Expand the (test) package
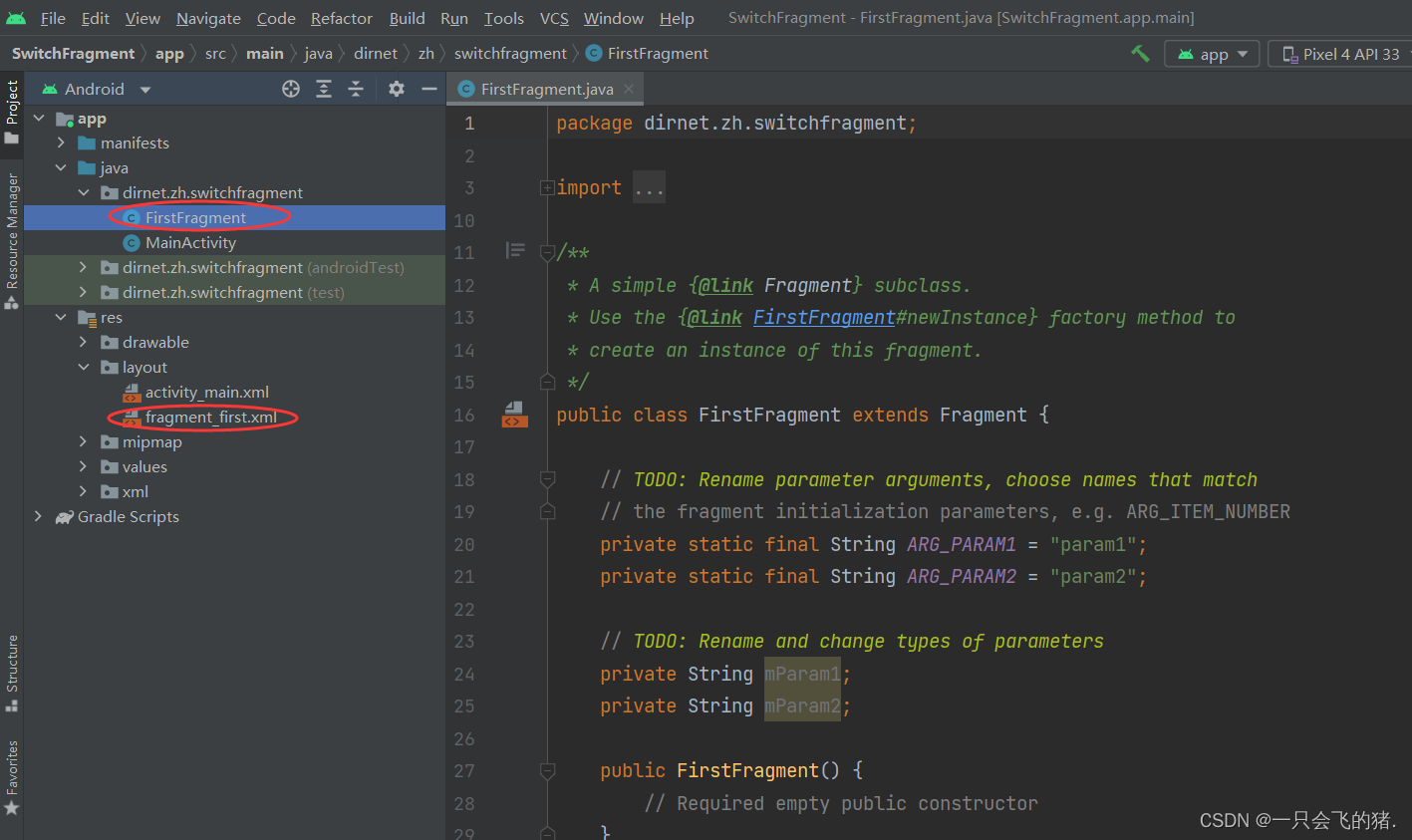Screen dimensions: 1412x840 (x=84, y=292)
